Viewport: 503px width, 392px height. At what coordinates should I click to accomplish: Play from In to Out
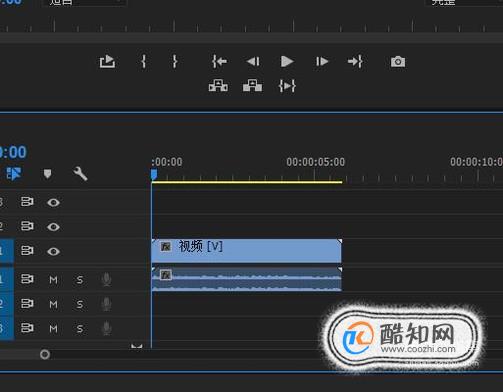[287, 86]
